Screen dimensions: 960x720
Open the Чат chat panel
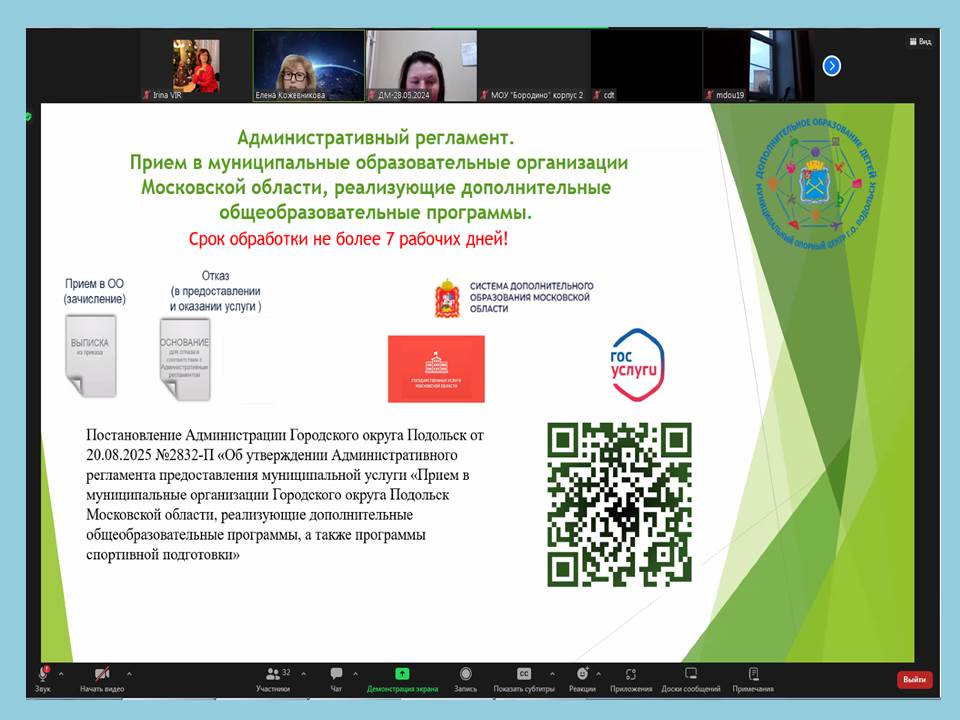[336, 675]
